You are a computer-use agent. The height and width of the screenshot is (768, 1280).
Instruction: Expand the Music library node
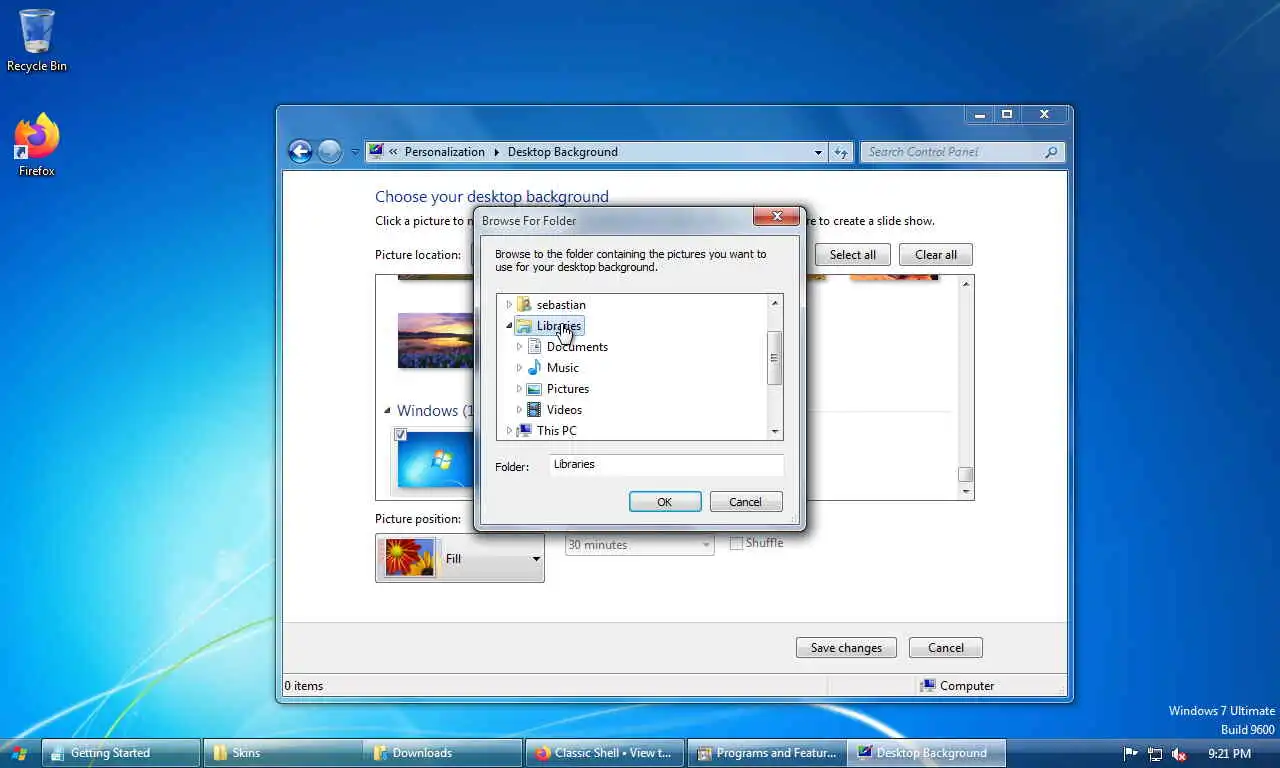click(519, 367)
